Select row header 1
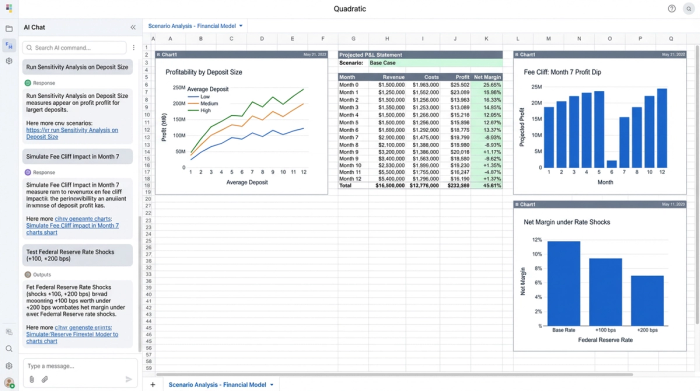Image resolution: width=700 pixels, height=391 pixels. click(x=146, y=47)
